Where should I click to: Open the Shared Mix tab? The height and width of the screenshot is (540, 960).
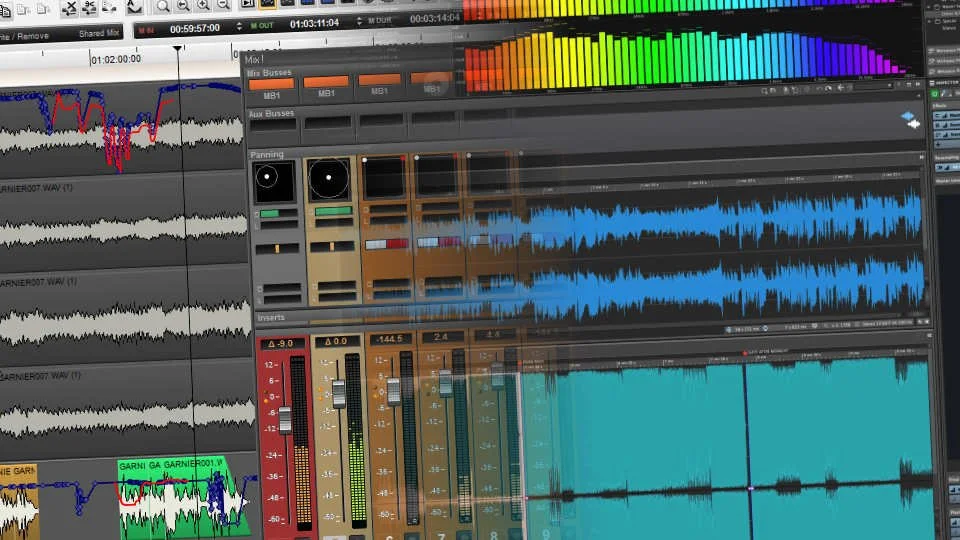[x=99, y=33]
